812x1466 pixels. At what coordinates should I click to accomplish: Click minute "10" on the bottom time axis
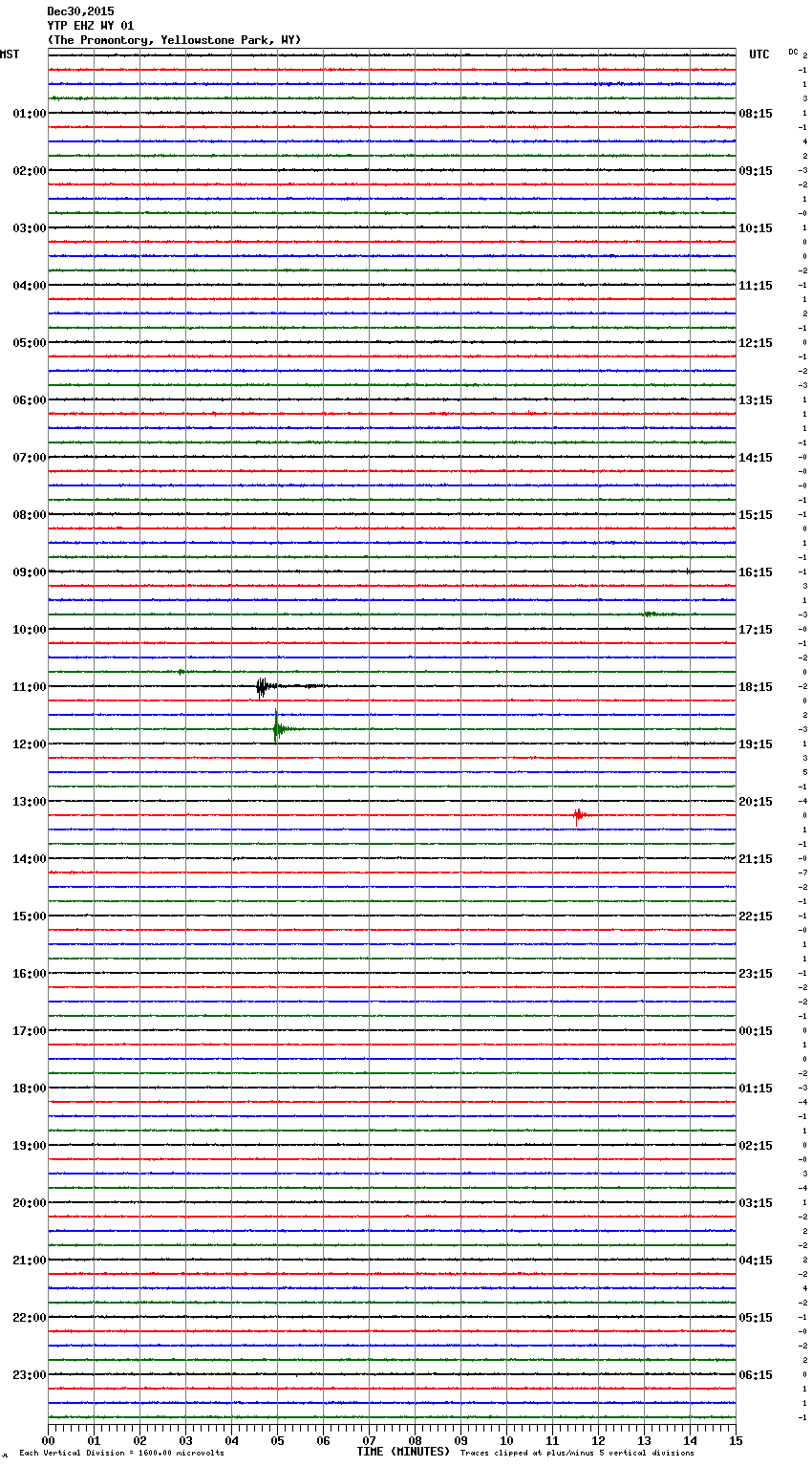tap(506, 1440)
